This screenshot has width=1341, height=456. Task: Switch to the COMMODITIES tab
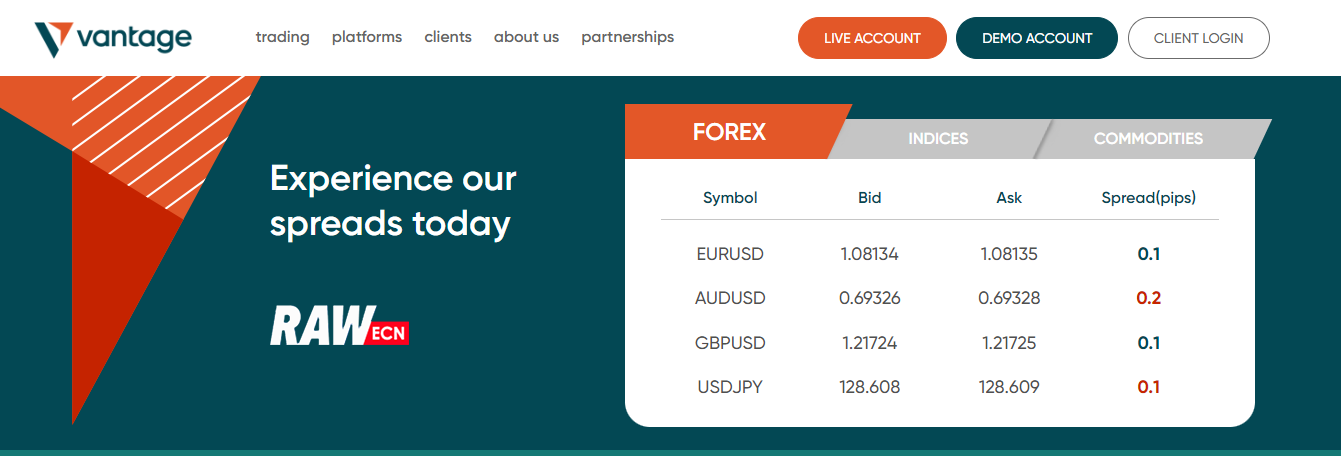click(x=1150, y=139)
